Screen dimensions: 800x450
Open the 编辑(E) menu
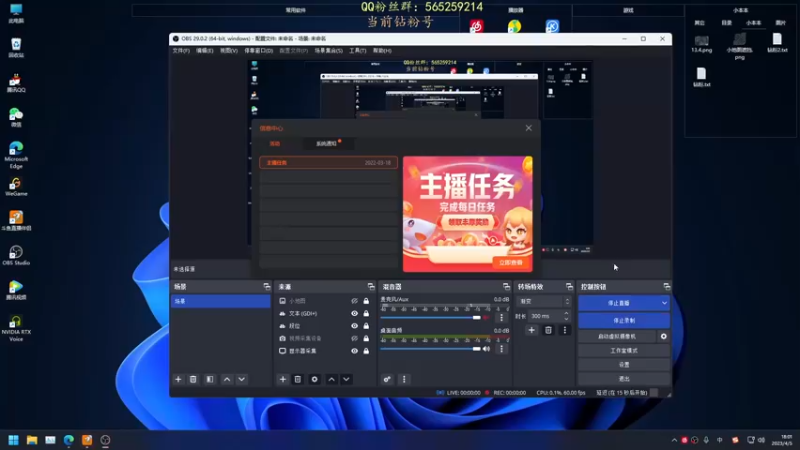[205, 51]
